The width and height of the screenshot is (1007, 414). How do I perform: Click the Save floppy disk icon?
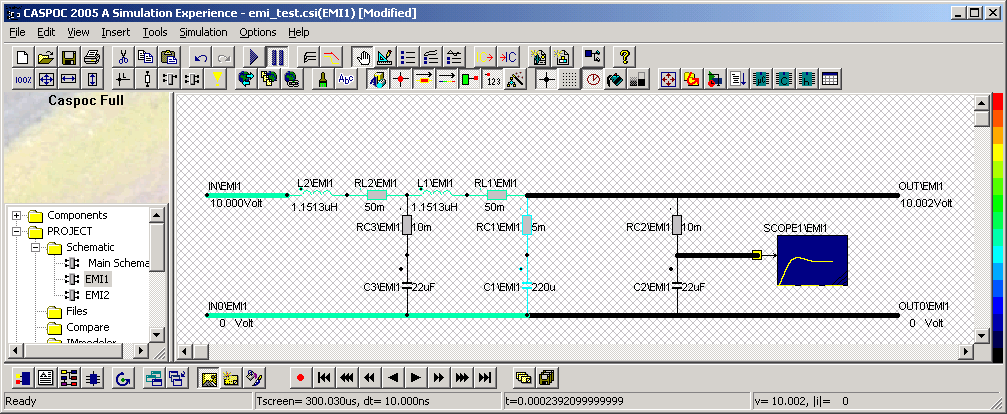[69, 57]
